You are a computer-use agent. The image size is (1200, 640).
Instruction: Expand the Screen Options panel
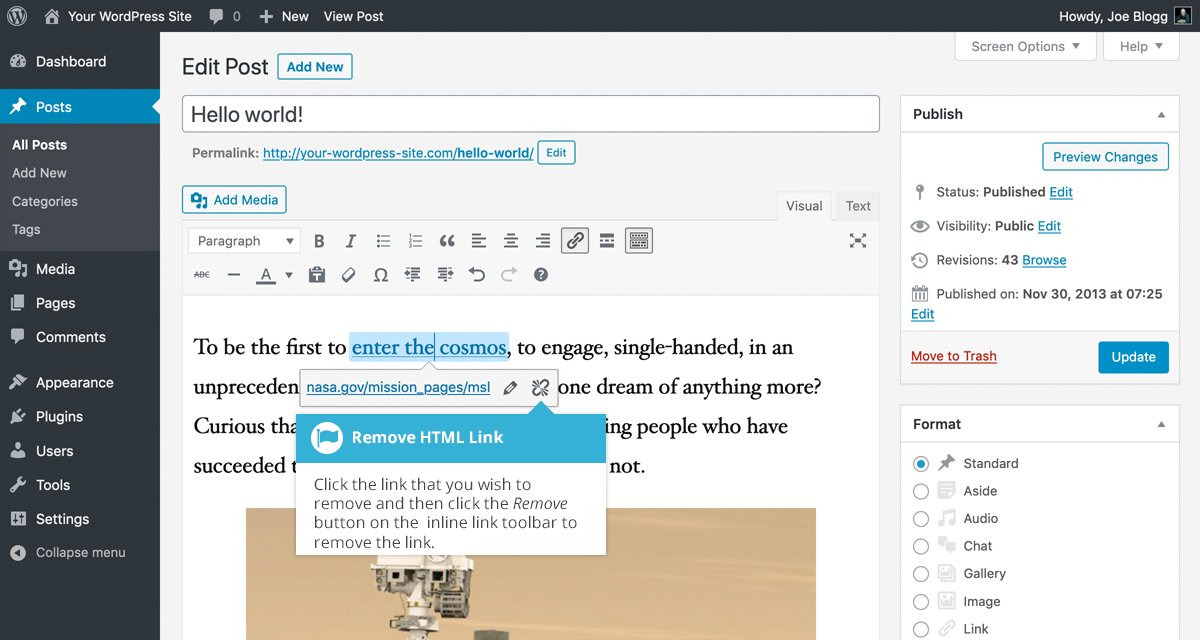[1025, 46]
